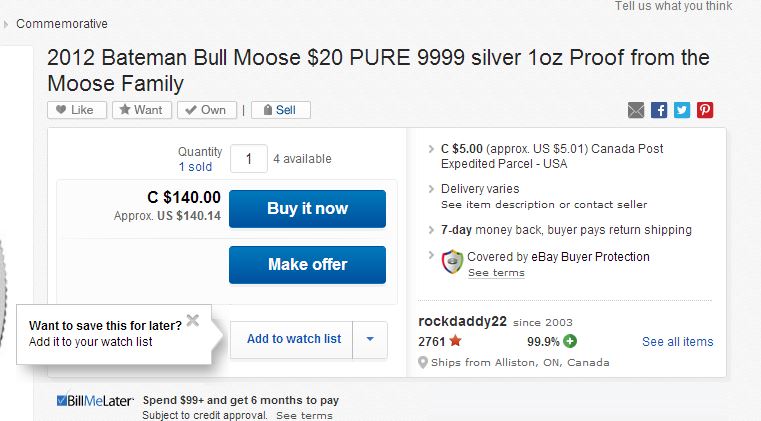Click the BillMeLater logo
The width and height of the screenshot is (761, 421).
pyautogui.click(x=95, y=401)
